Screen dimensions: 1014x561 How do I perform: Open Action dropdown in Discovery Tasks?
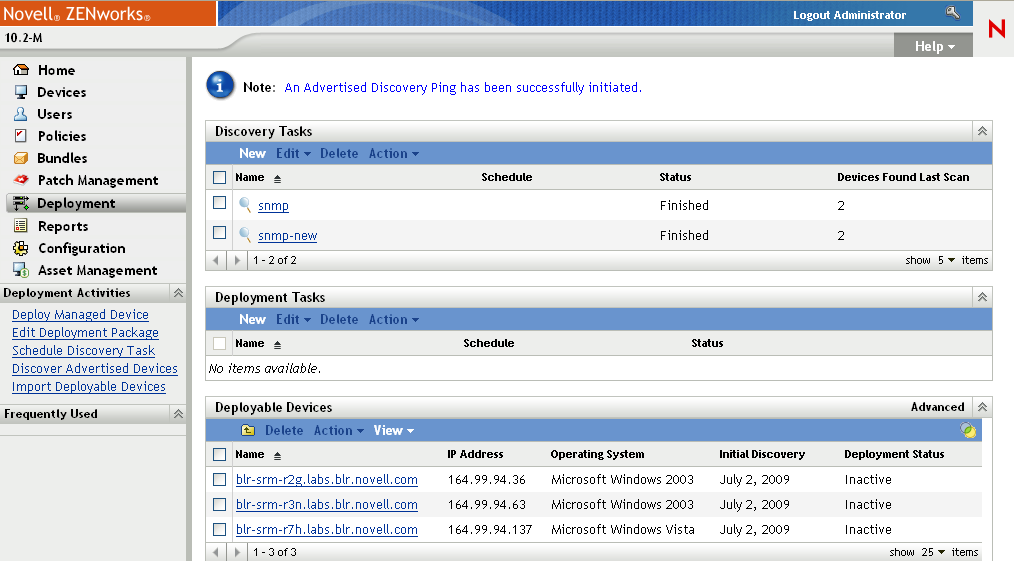(394, 153)
